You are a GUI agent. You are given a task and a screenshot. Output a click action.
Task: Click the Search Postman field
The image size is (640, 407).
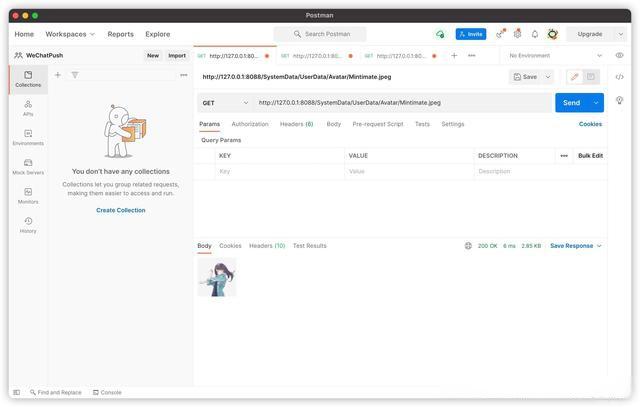click(x=320, y=34)
